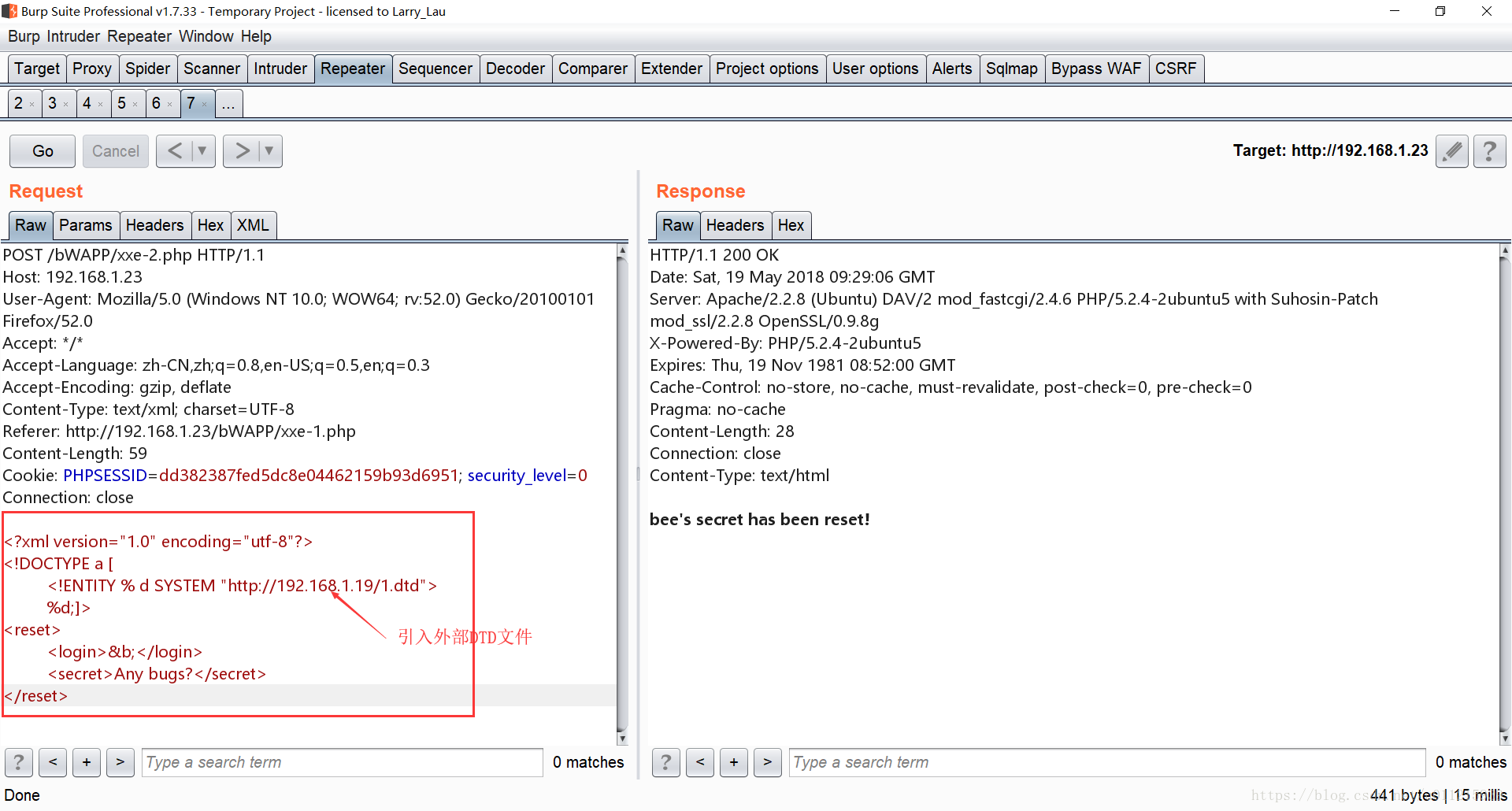Open the forward history dropdown arrow

pyautogui.click(x=269, y=151)
